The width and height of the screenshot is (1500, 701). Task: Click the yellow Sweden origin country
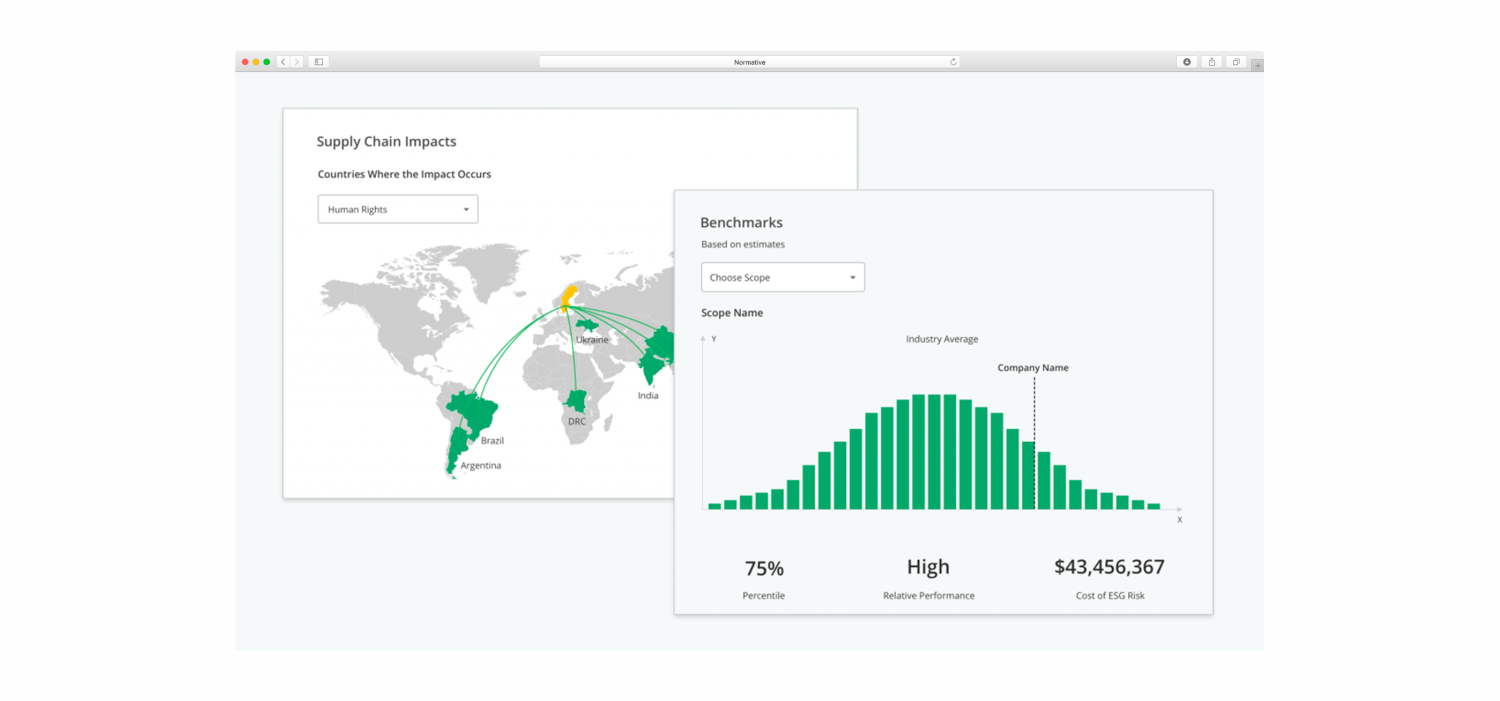pyautogui.click(x=569, y=297)
